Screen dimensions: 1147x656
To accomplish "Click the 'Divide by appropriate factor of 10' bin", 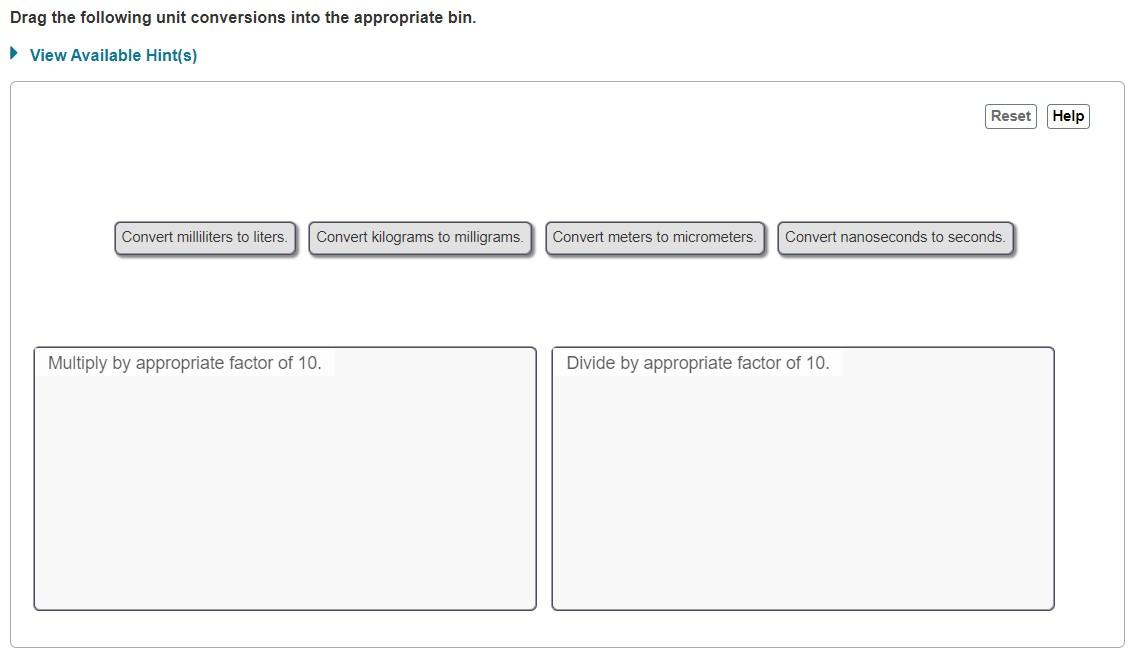I will point(802,478).
